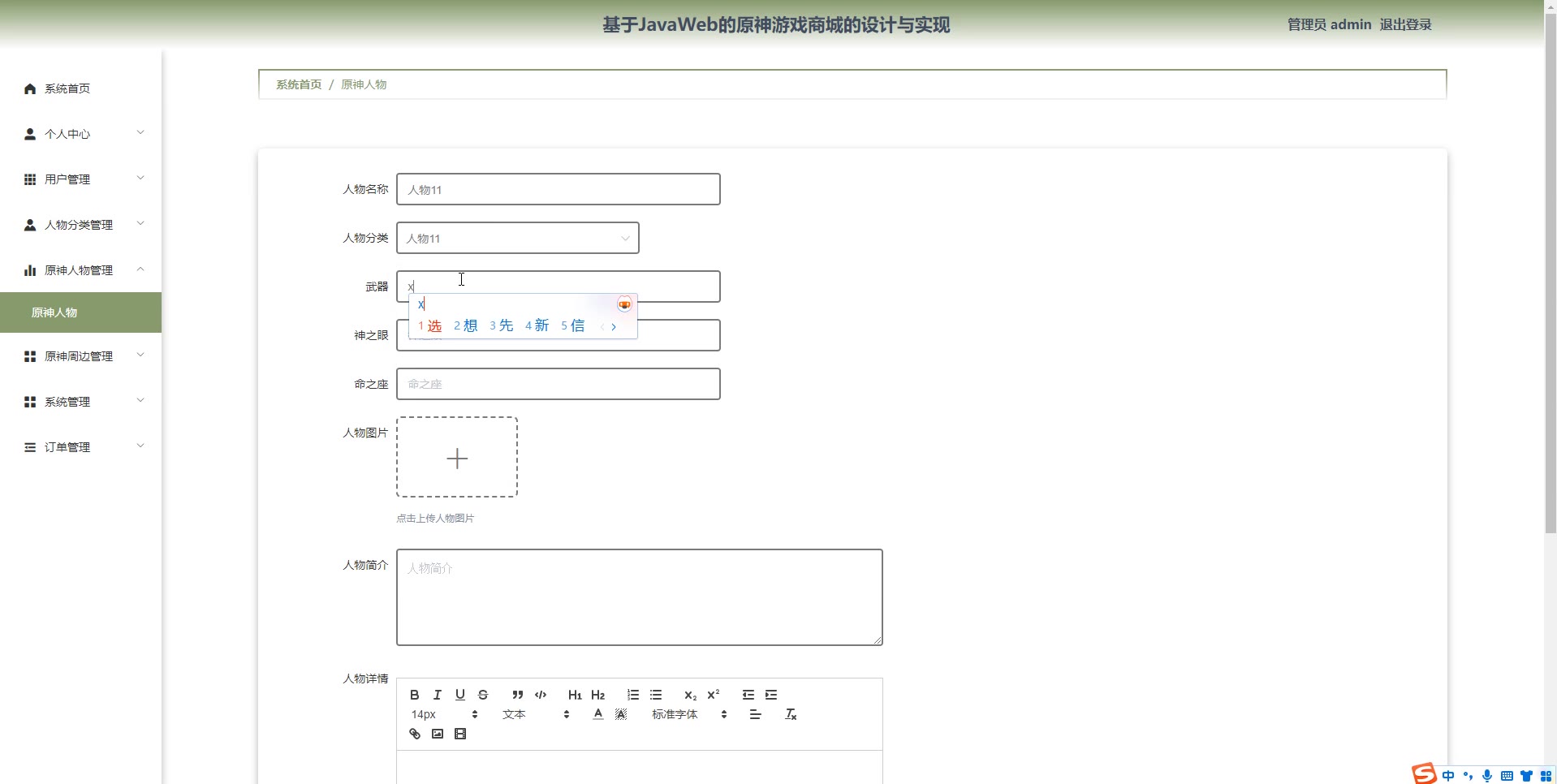Insert a video in the editor

click(460, 734)
